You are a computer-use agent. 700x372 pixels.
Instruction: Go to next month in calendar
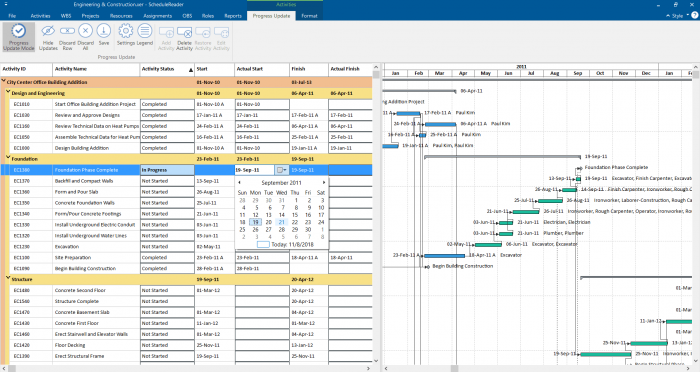point(324,183)
